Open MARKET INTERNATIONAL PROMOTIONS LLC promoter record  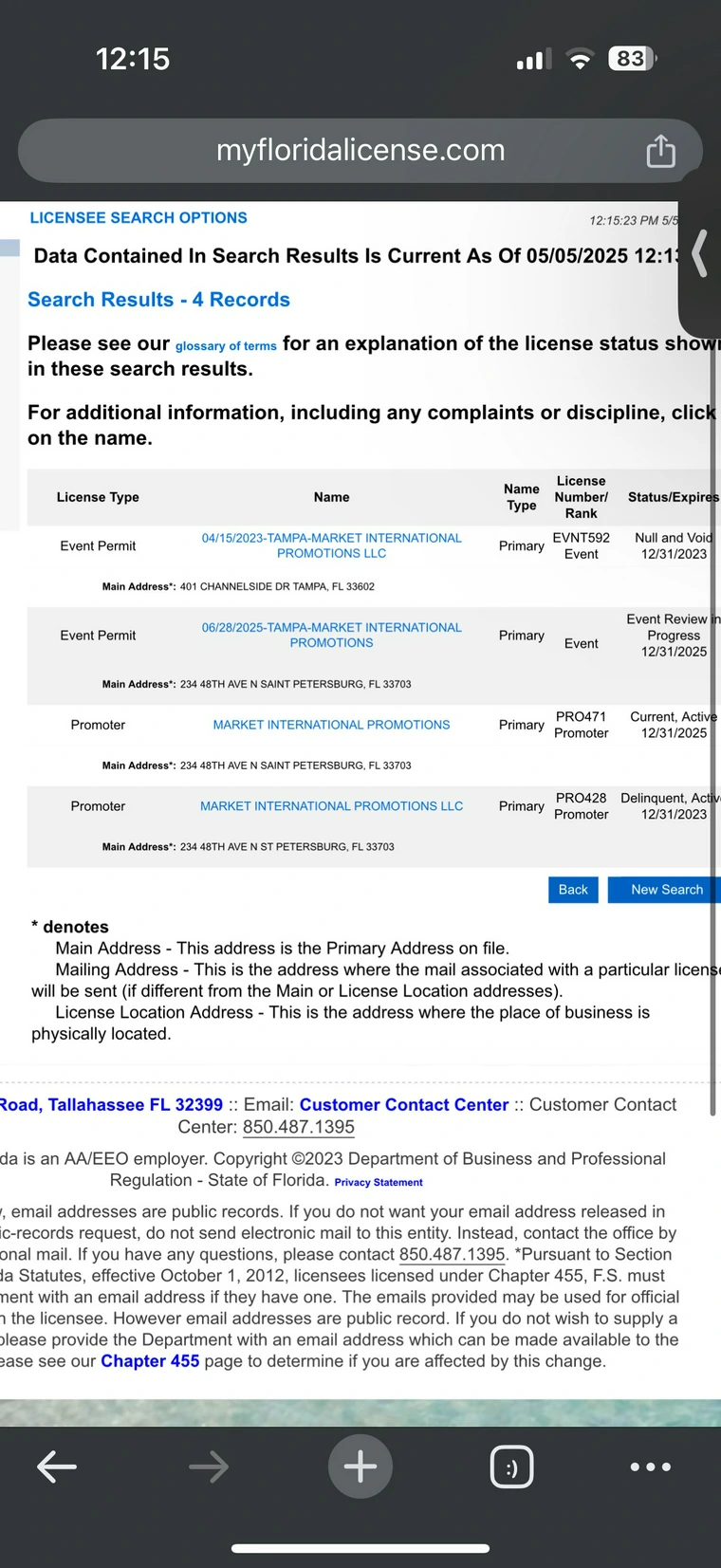point(332,806)
